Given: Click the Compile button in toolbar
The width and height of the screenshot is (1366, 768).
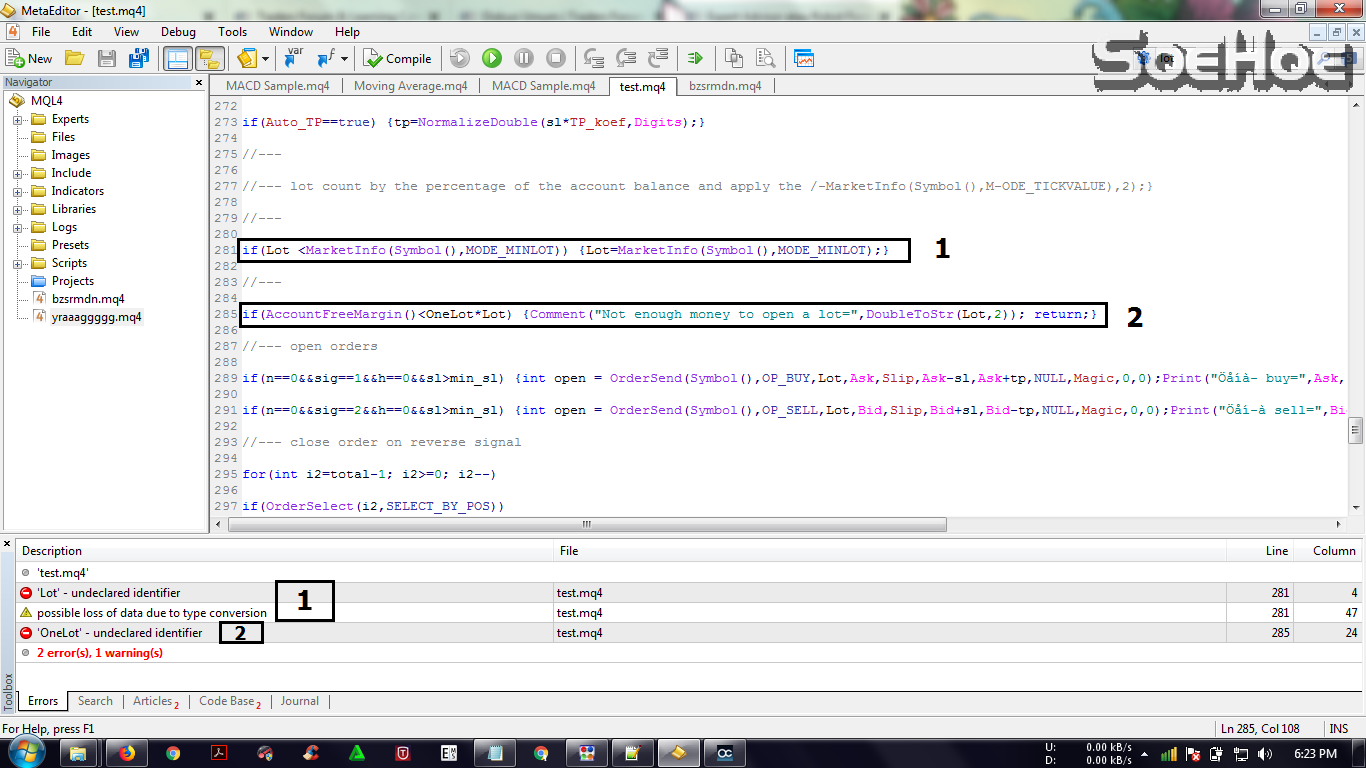Looking at the screenshot, I should tap(397, 59).
